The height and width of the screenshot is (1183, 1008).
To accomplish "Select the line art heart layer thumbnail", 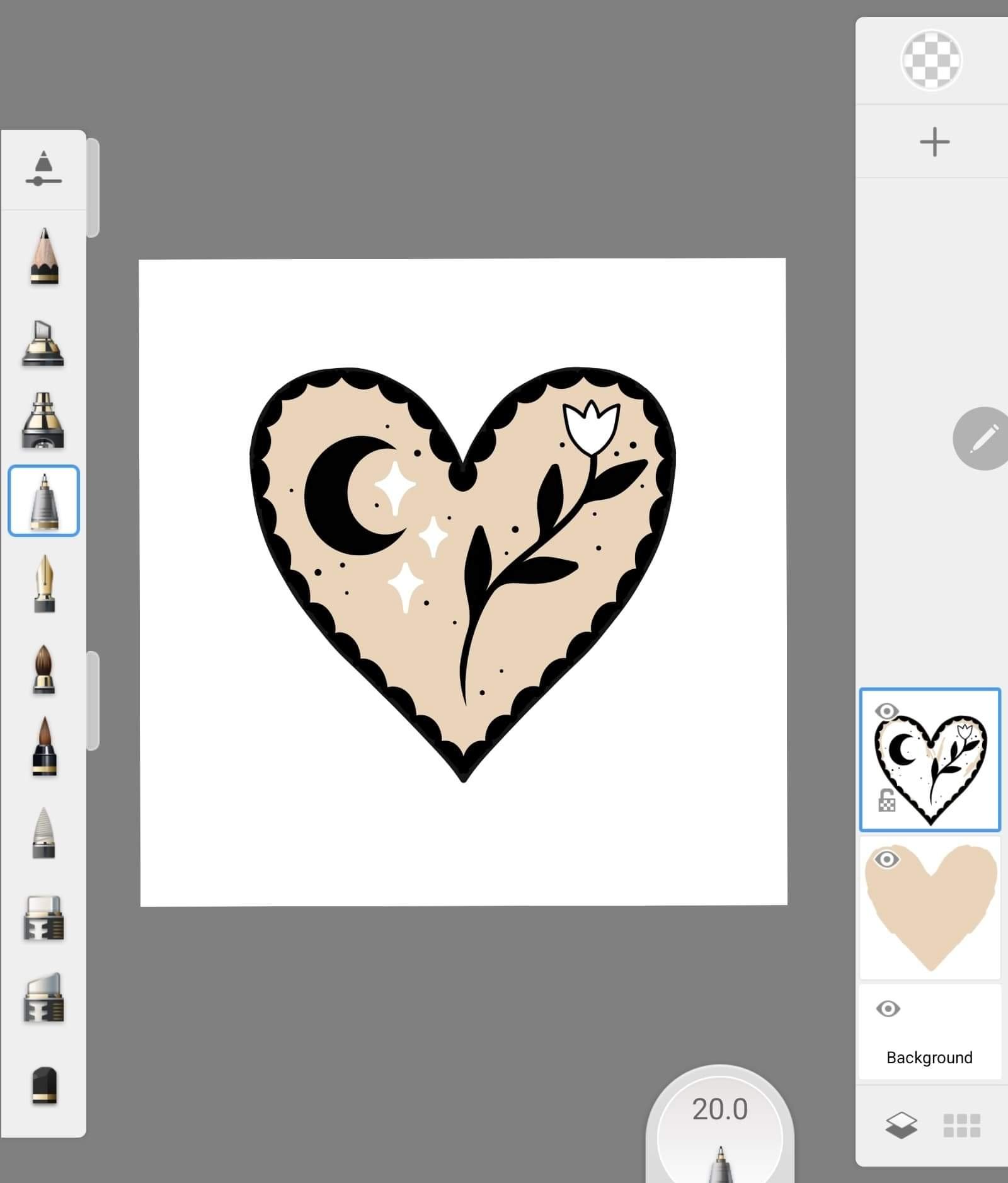I will tap(930, 759).
